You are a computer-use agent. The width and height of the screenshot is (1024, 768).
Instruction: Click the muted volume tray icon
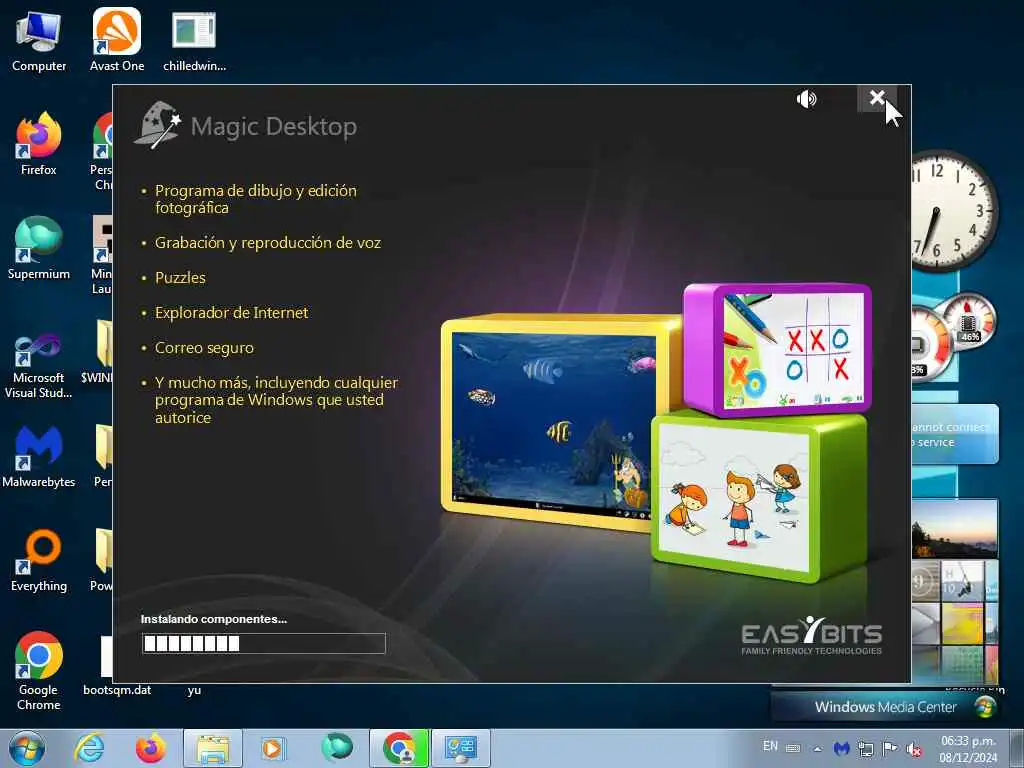pos(914,750)
